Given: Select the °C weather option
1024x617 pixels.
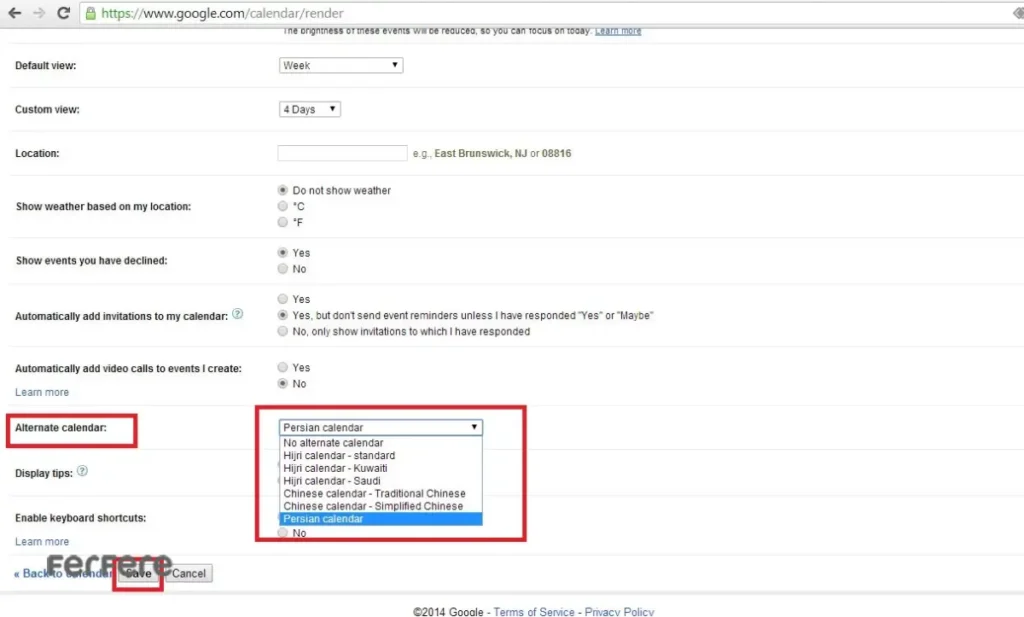Looking at the screenshot, I should click(x=283, y=206).
